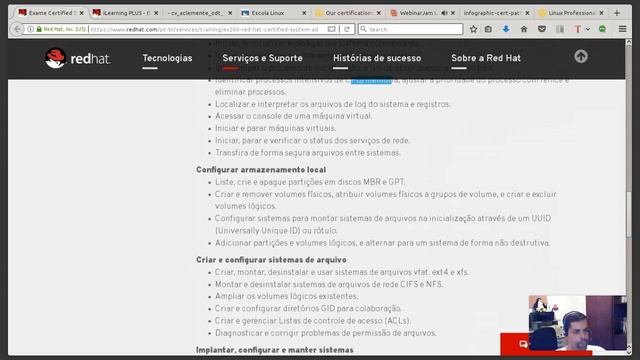Click 'Criar e configurar diretórios GID' item
Screen dimensions: 640x360
tap(308, 309)
